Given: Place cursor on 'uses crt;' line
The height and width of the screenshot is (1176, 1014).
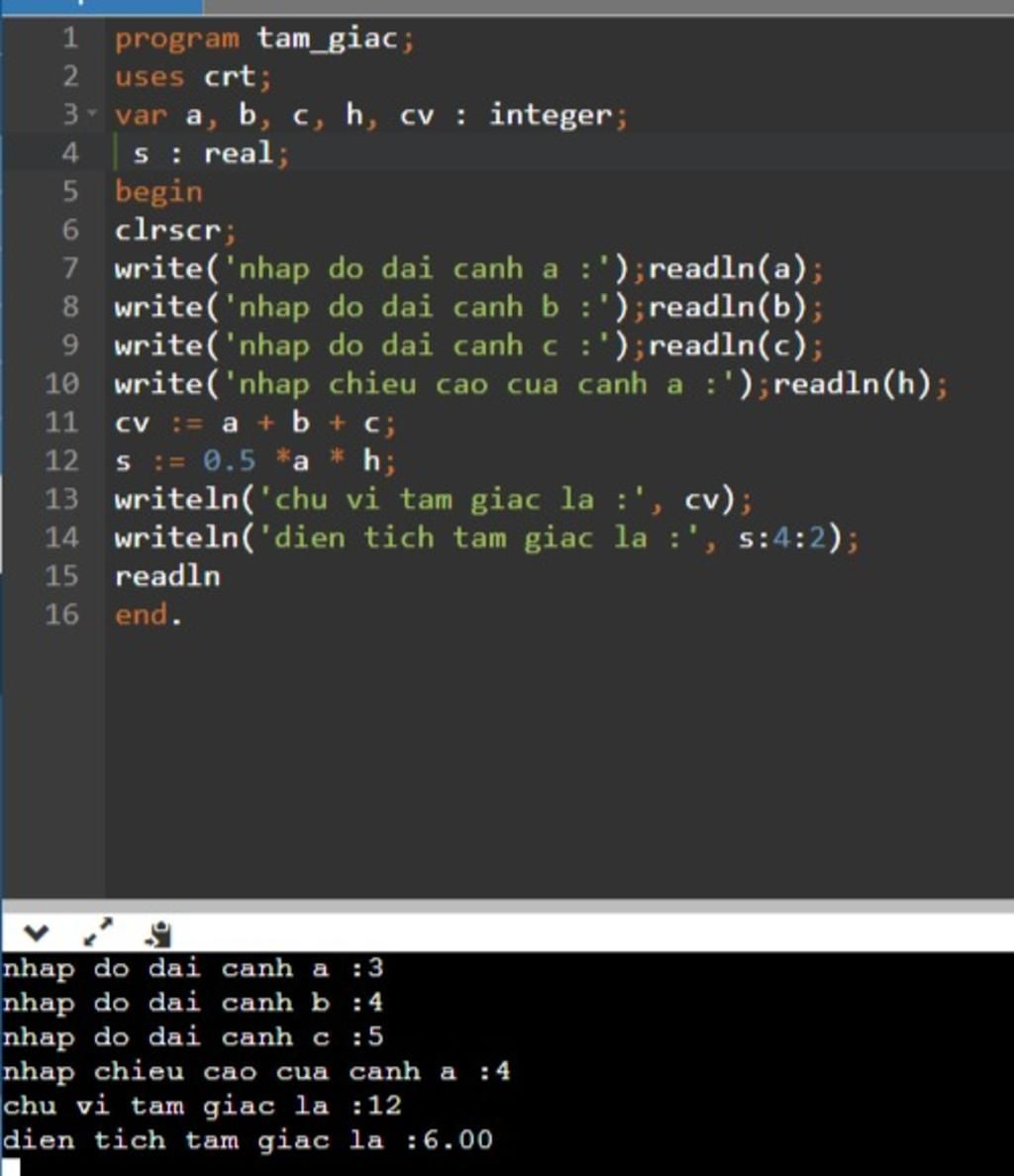Looking at the screenshot, I should 193,76.
